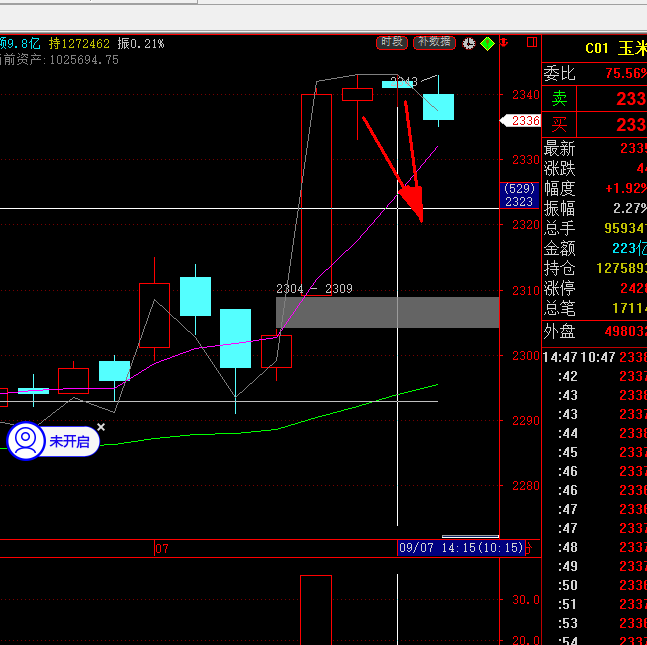Click the gray 2304-2309 support zone box
This screenshot has width=647, height=645.
387,312
